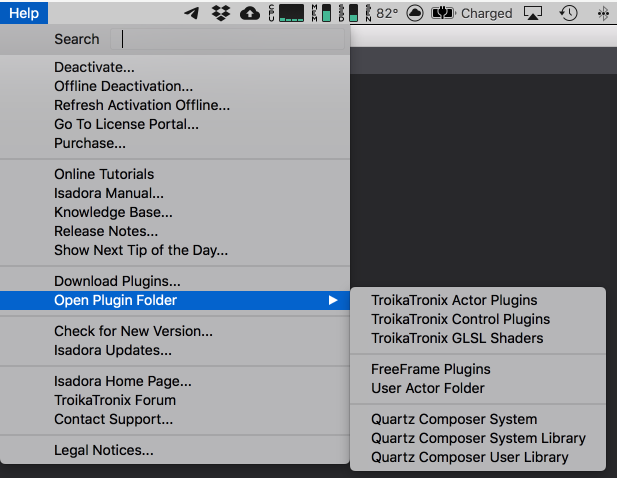Open Online Tutorials
This screenshot has width=617, height=478.
[x=175, y=174]
